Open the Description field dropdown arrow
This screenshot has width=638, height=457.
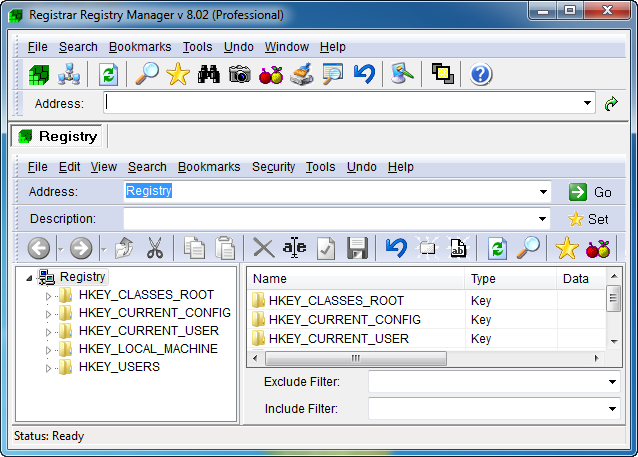point(543,219)
